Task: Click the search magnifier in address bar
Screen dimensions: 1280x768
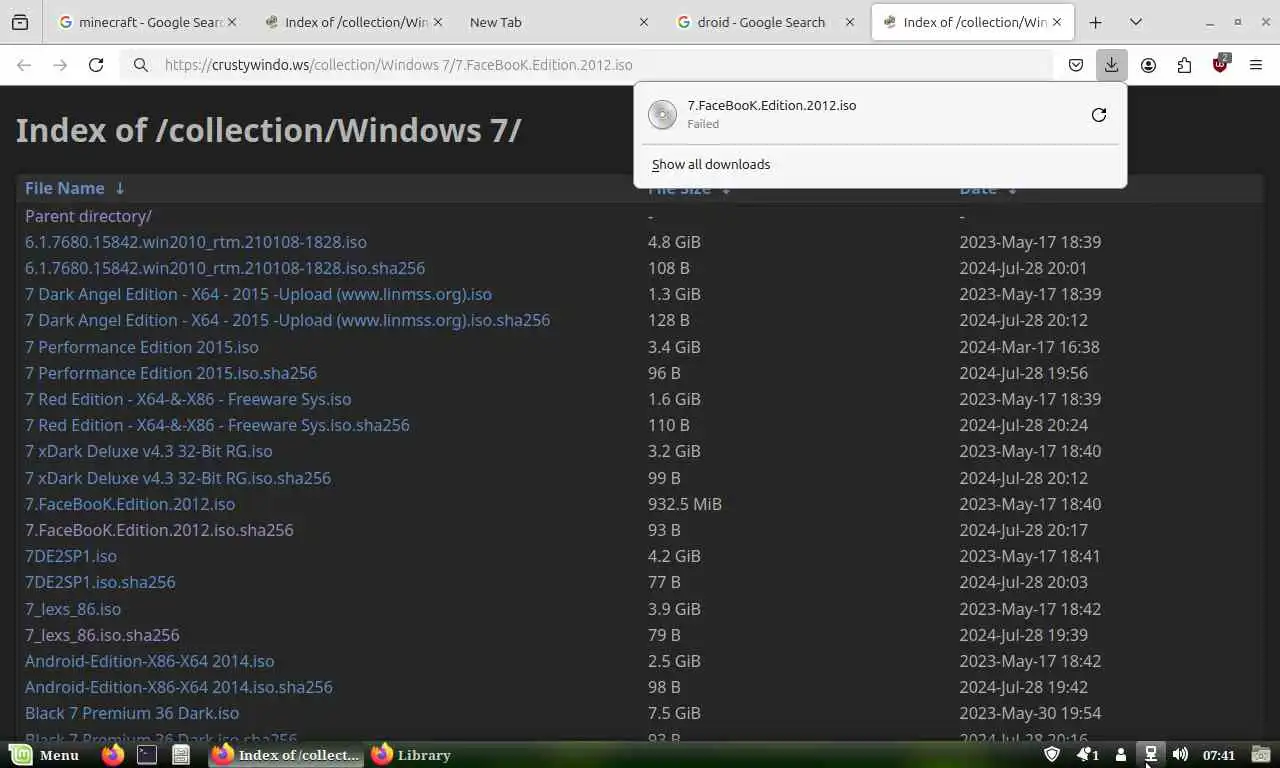Action: click(141, 65)
